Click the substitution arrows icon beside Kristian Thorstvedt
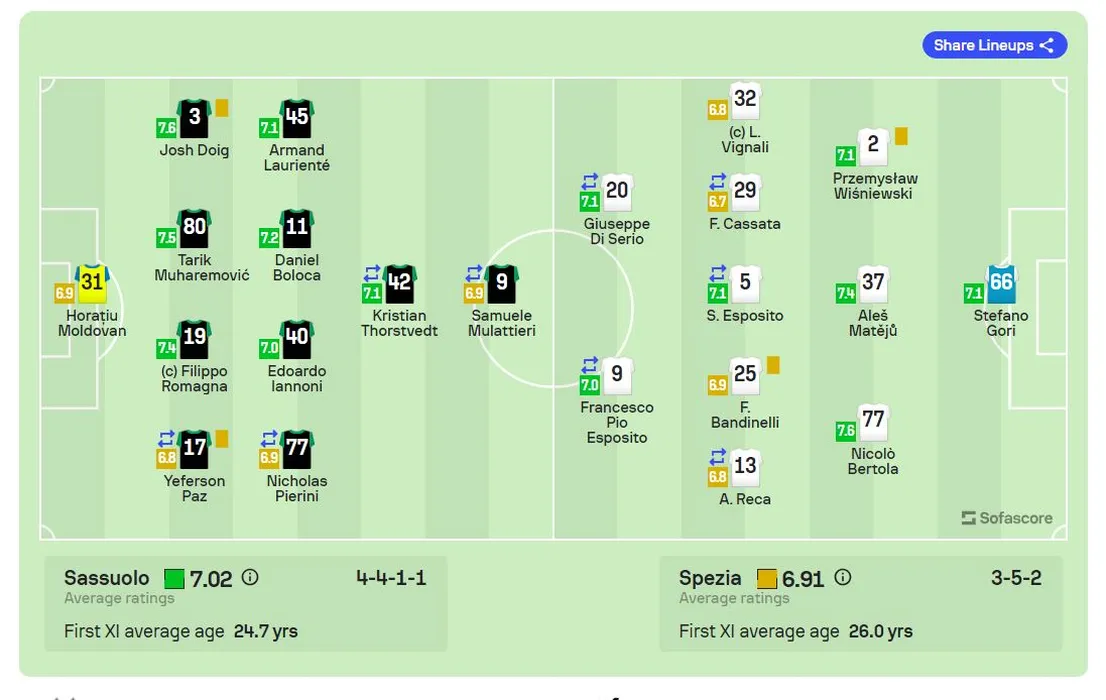Screen dimensions: 1106x700 tap(372, 273)
